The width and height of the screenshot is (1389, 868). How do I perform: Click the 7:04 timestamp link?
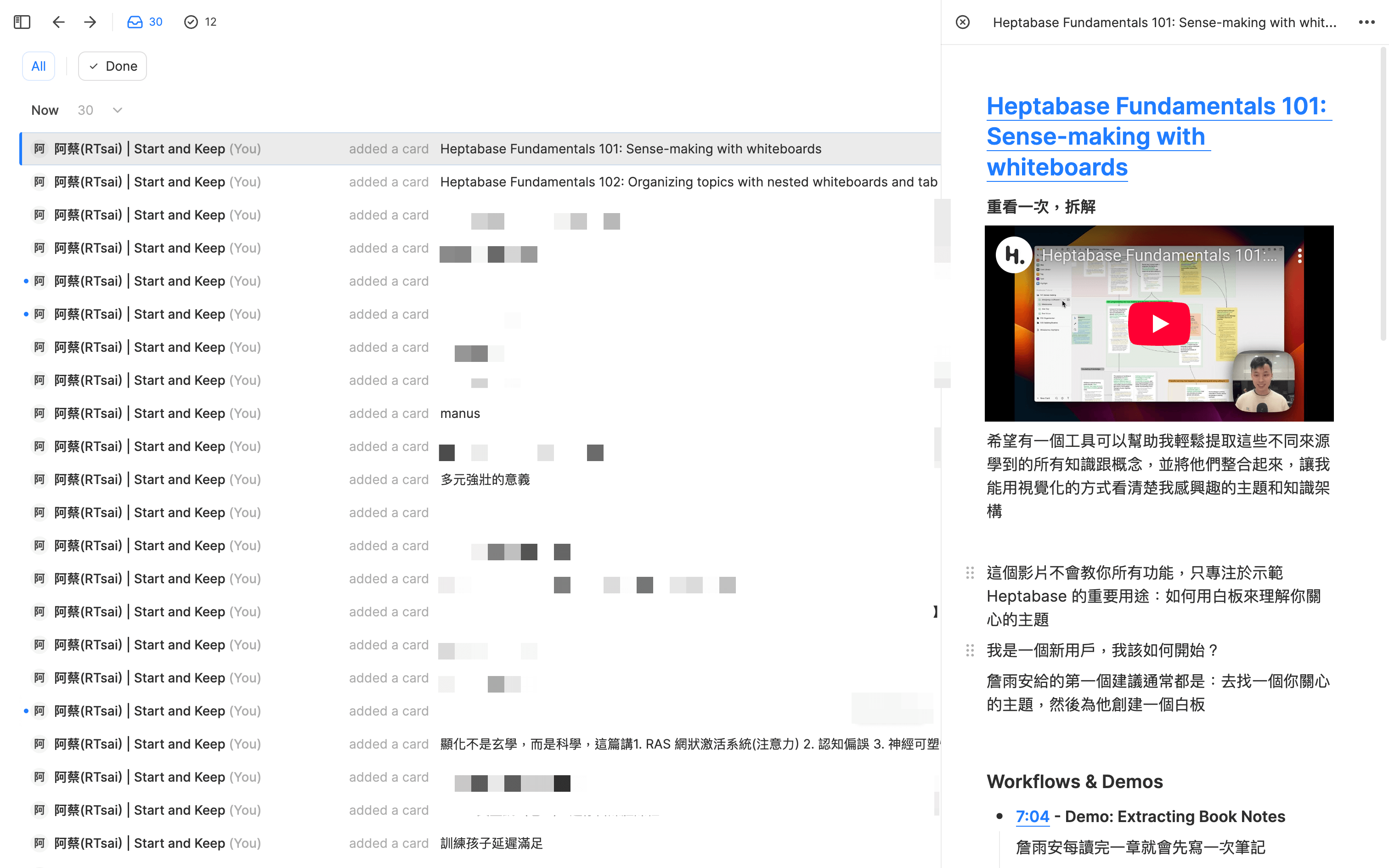pyautogui.click(x=1032, y=816)
